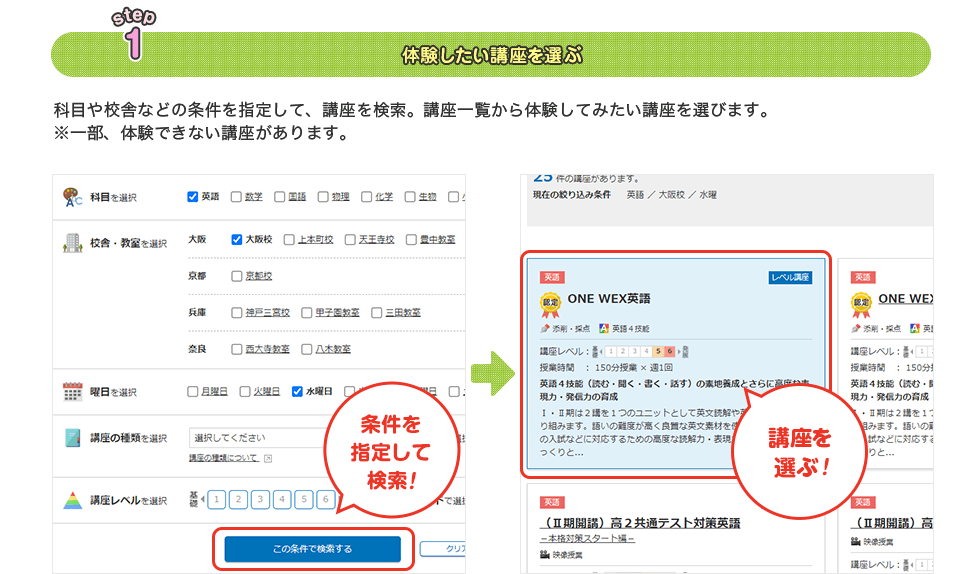Screen dimensions: 980x574
Task: Click the 大阪 region label
Action: pos(197,239)
